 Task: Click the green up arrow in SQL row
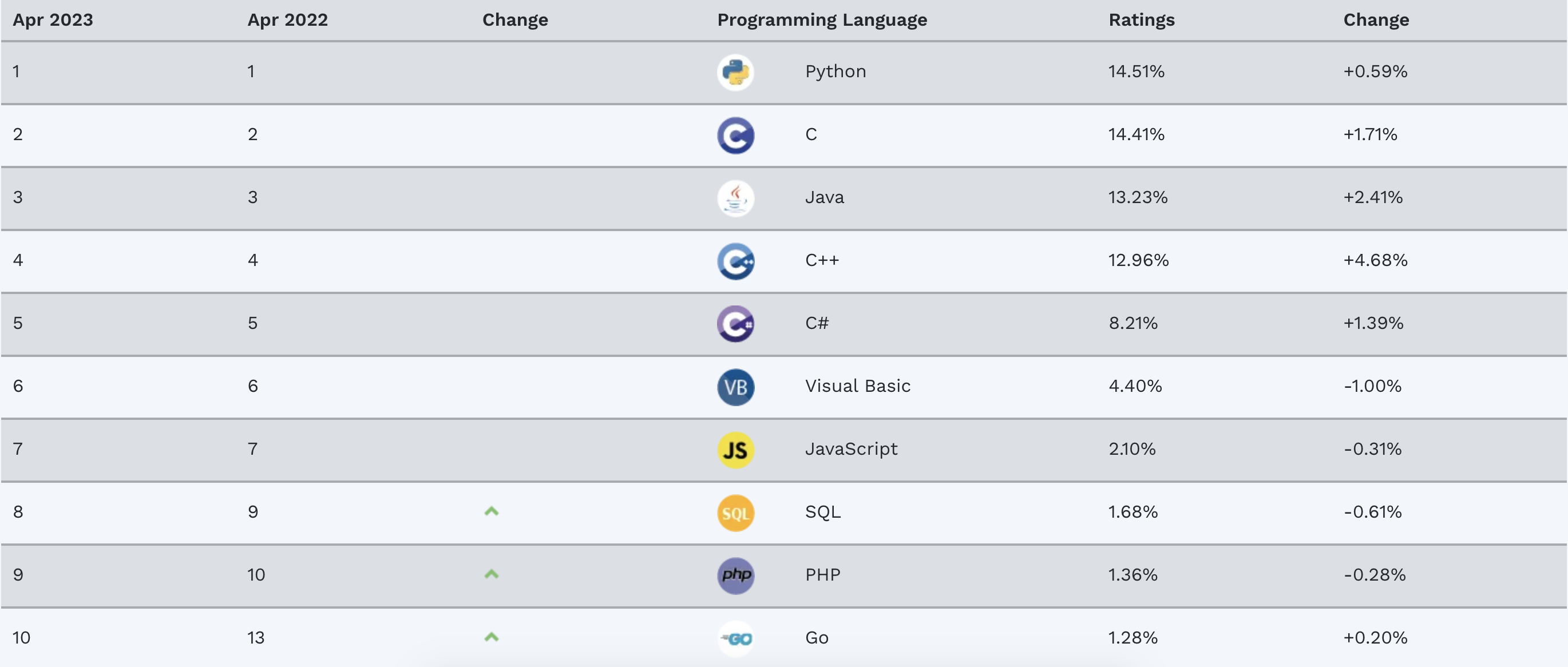tap(491, 511)
